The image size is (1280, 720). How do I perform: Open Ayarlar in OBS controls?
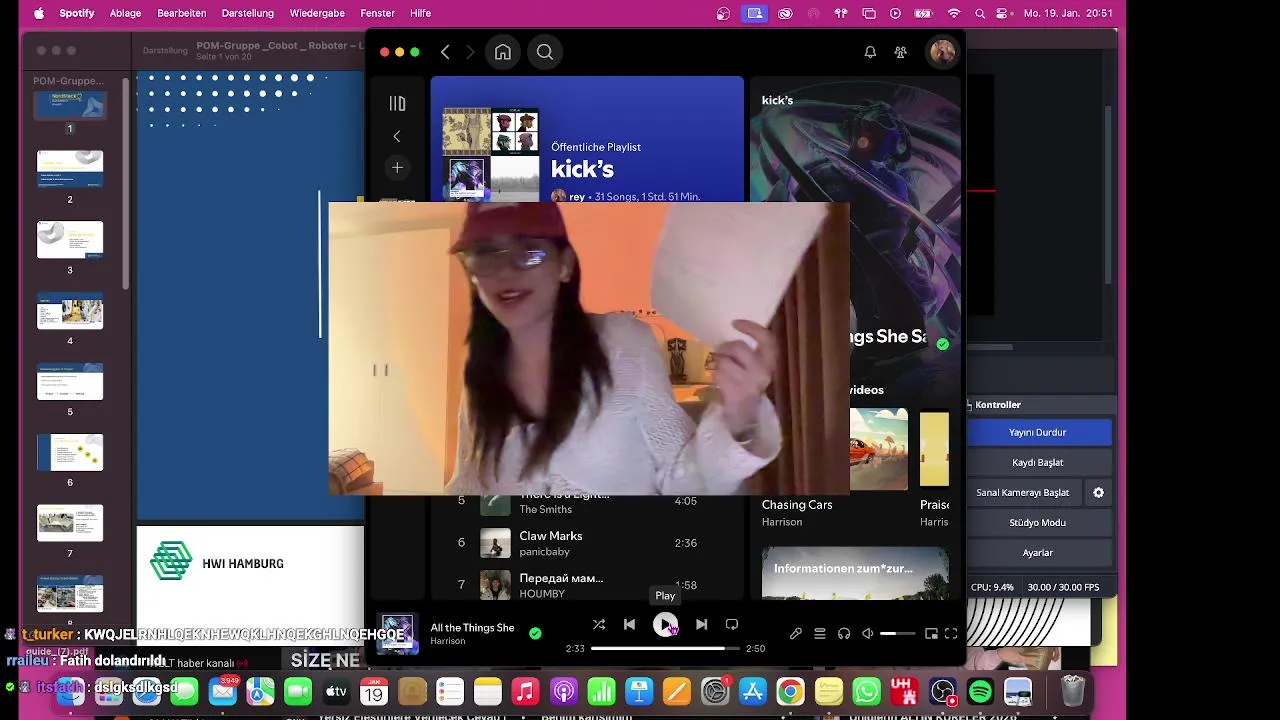tap(1038, 552)
